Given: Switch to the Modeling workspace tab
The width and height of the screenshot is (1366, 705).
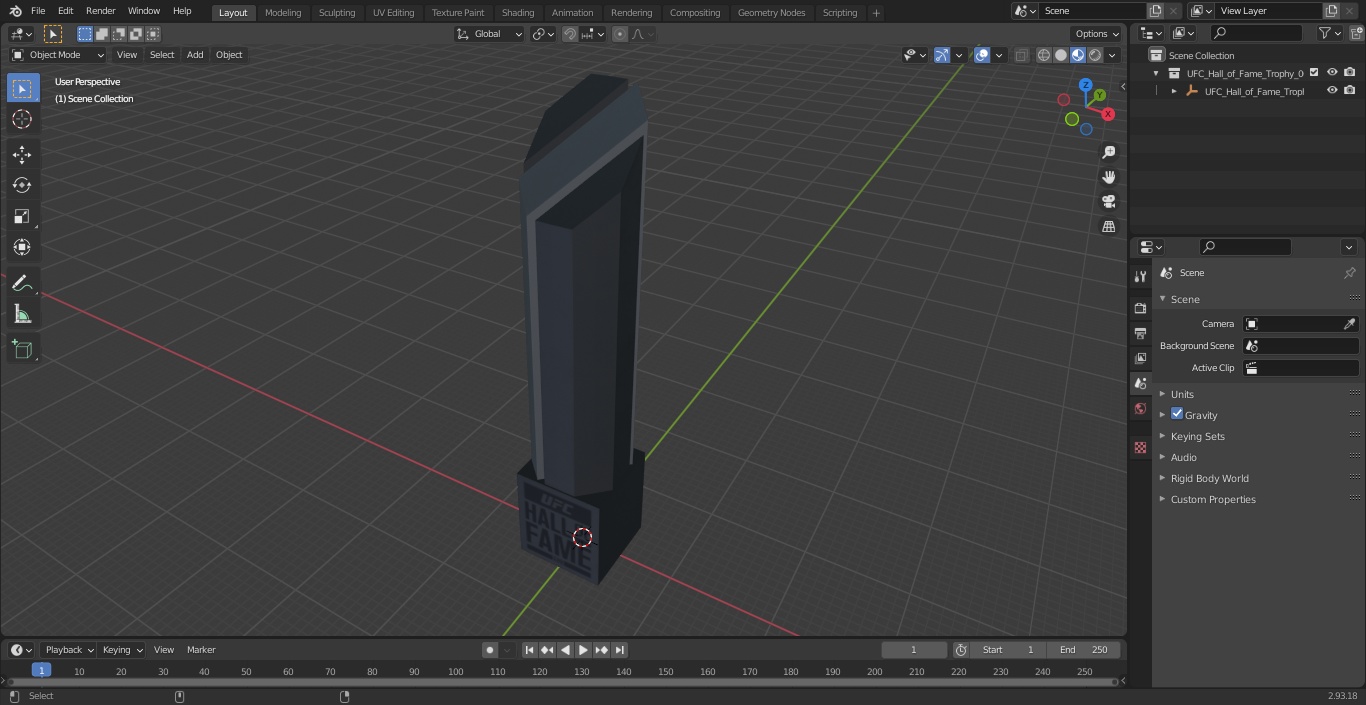Looking at the screenshot, I should (x=283, y=13).
